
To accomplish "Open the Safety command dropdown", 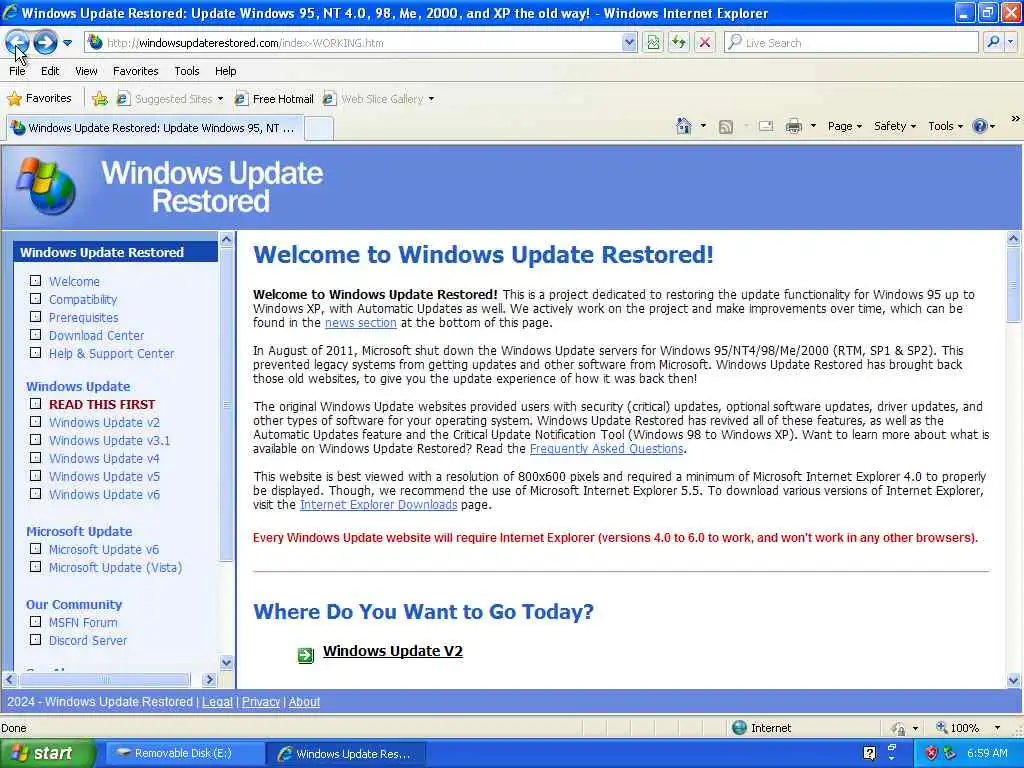I will pyautogui.click(x=895, y=126).
